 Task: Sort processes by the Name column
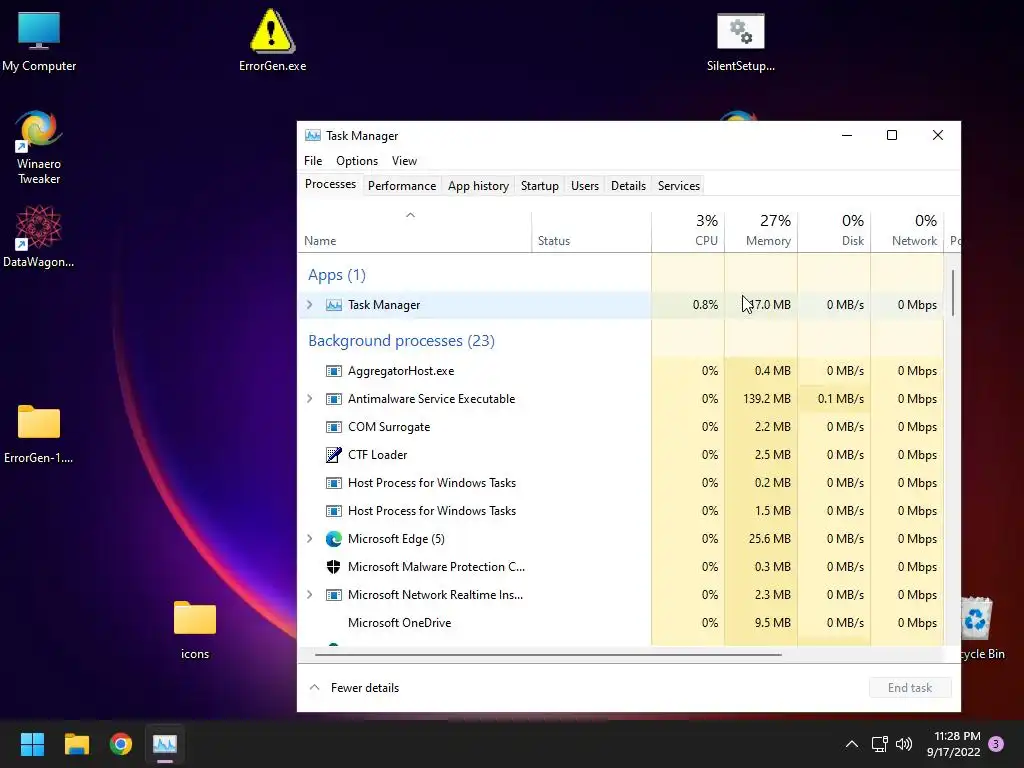[x=415, y=232]
